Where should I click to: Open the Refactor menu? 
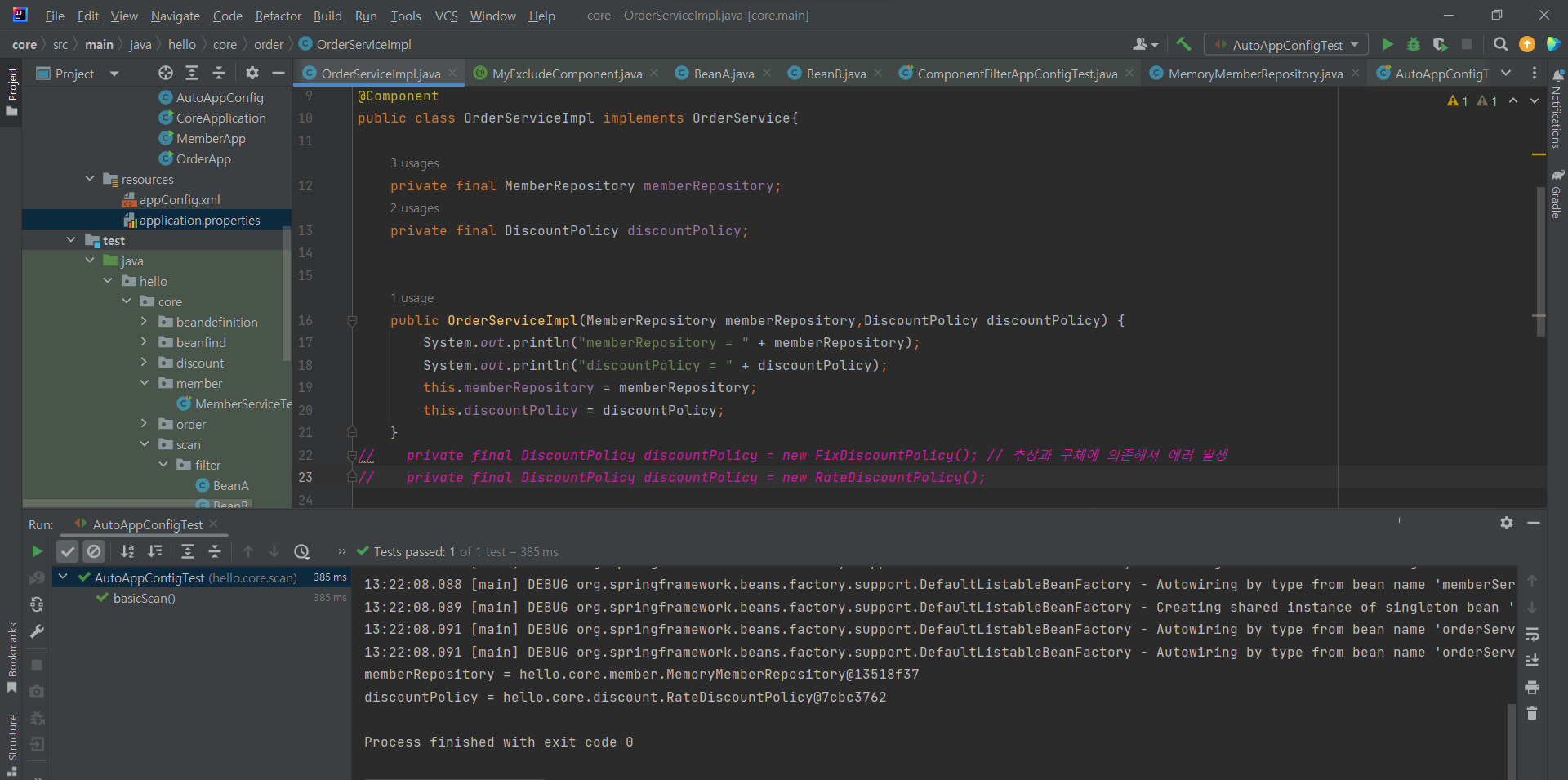278,16
